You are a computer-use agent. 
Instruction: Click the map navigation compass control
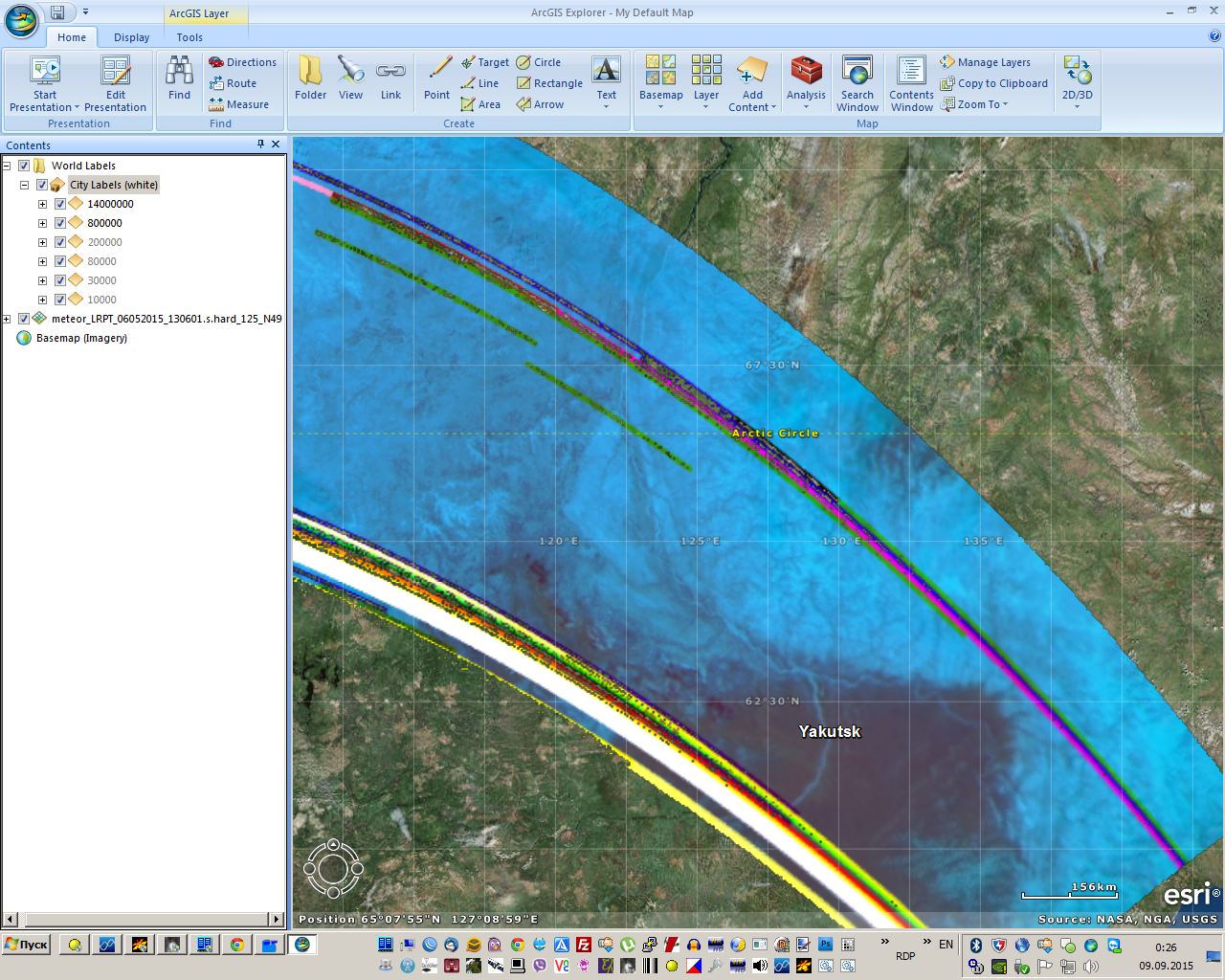tap(333, 868)
